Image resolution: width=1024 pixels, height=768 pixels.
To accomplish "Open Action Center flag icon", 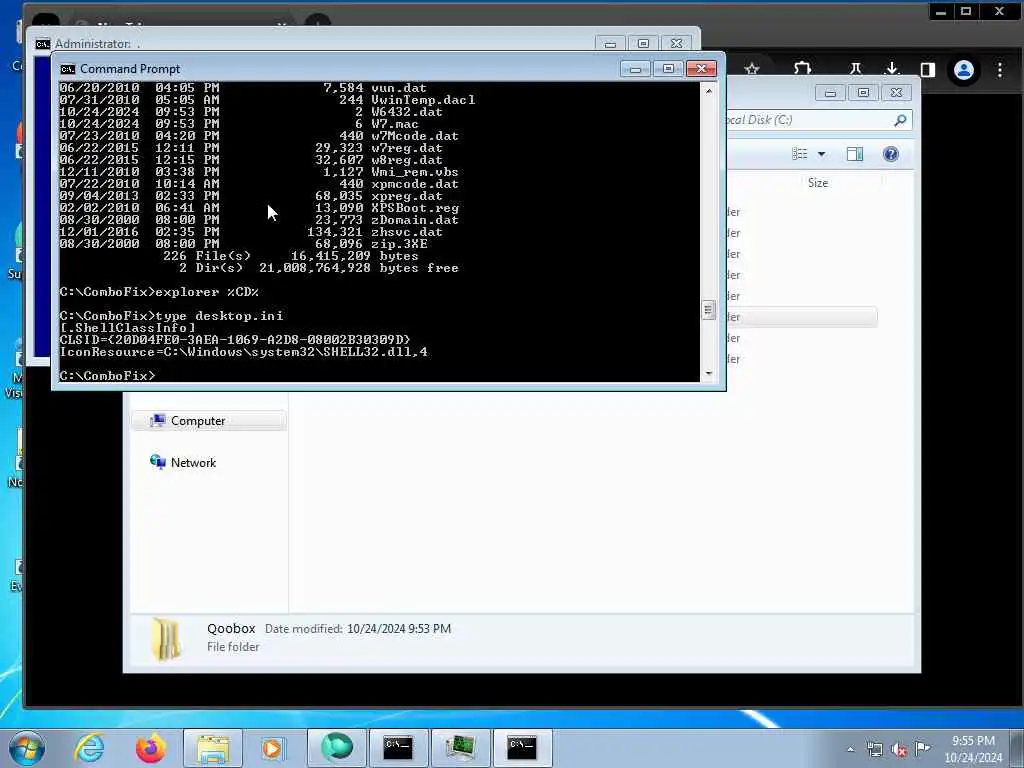I will [922, 748].
